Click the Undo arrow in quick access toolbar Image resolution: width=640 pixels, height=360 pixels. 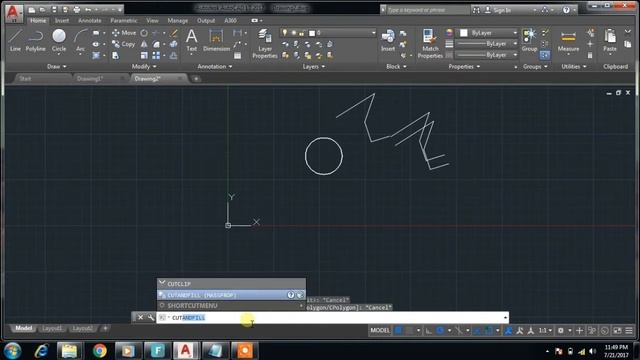click(x=88, y=9)
